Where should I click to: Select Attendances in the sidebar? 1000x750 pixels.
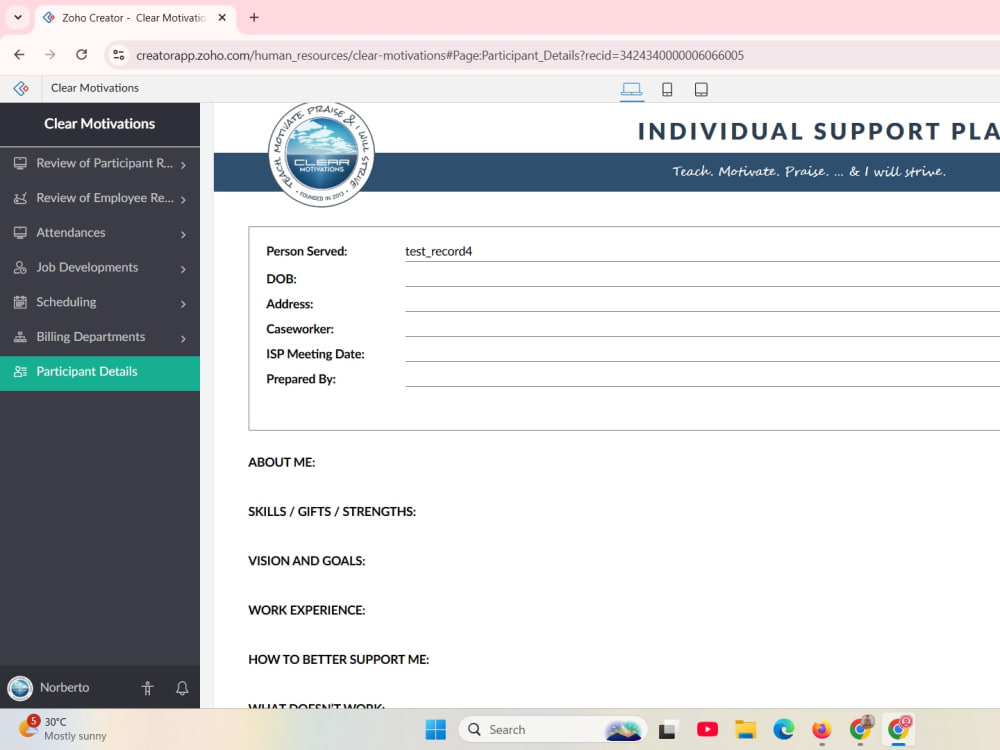pos(99,233)
